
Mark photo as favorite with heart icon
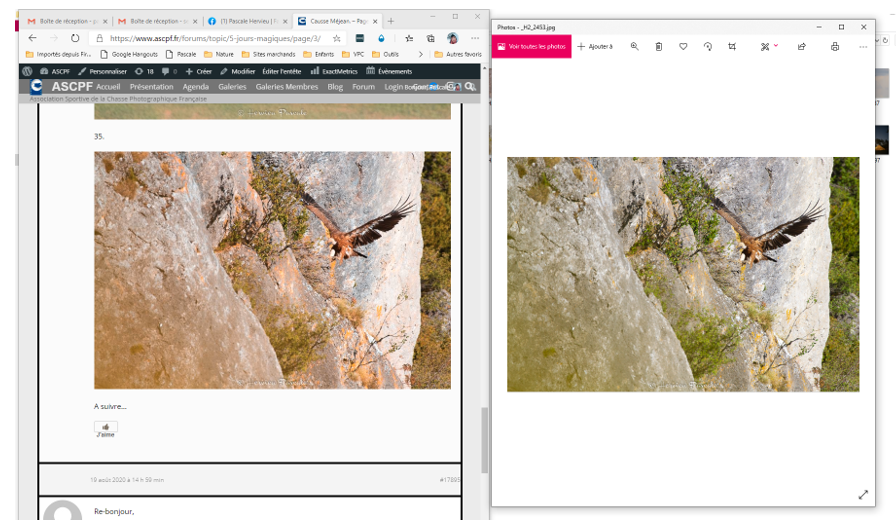point(683,46)
